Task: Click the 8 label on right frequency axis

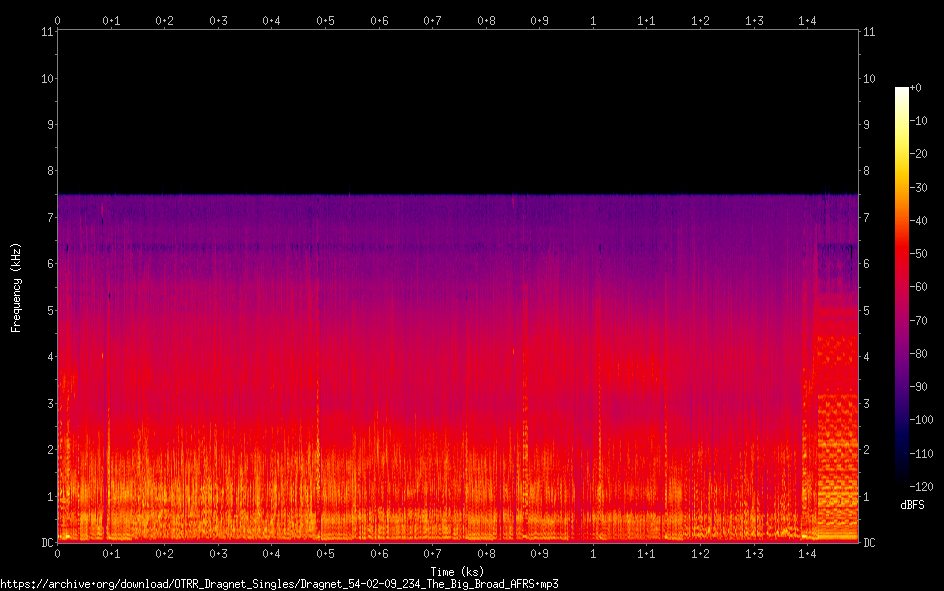Action: tap(867, 171)
